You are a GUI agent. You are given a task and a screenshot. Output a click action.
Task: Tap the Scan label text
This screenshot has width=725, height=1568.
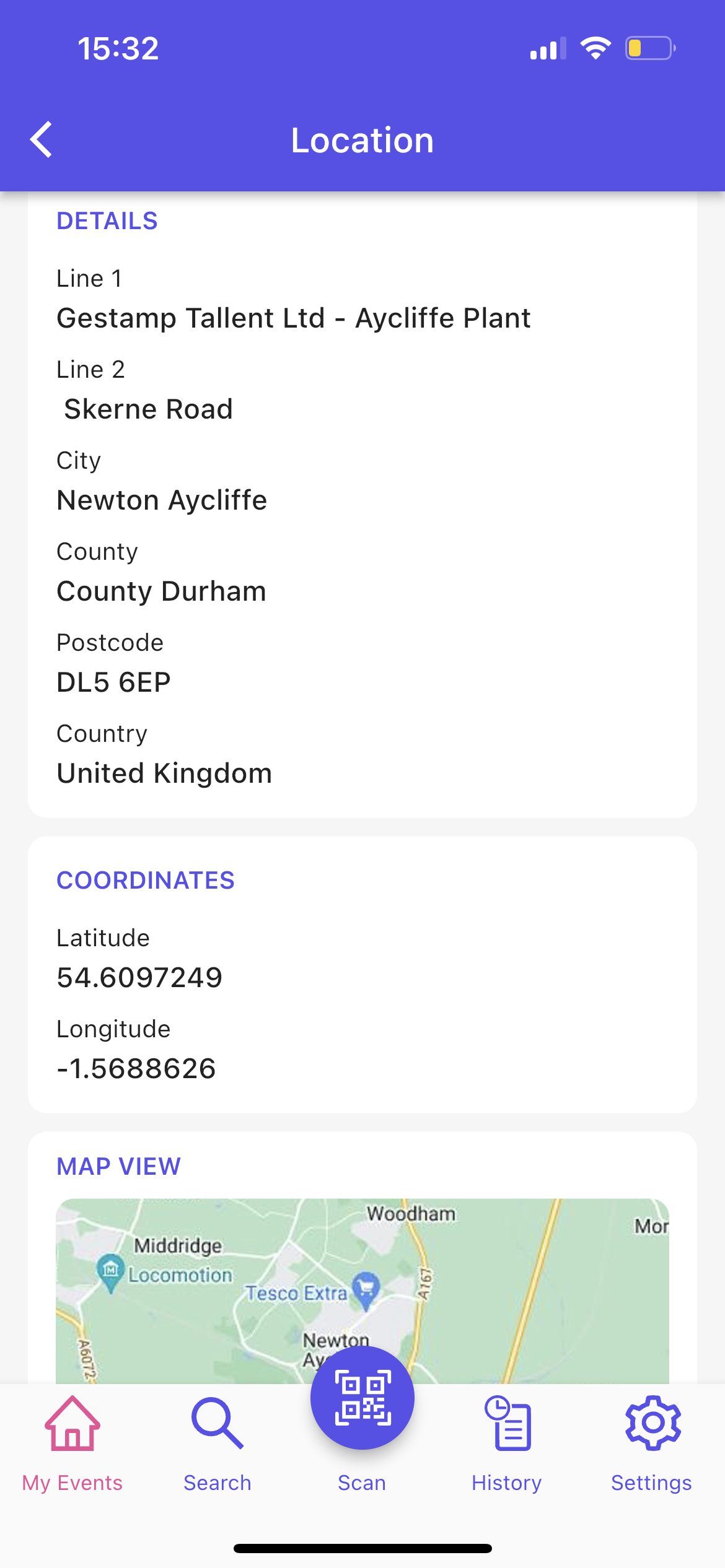362,1483
